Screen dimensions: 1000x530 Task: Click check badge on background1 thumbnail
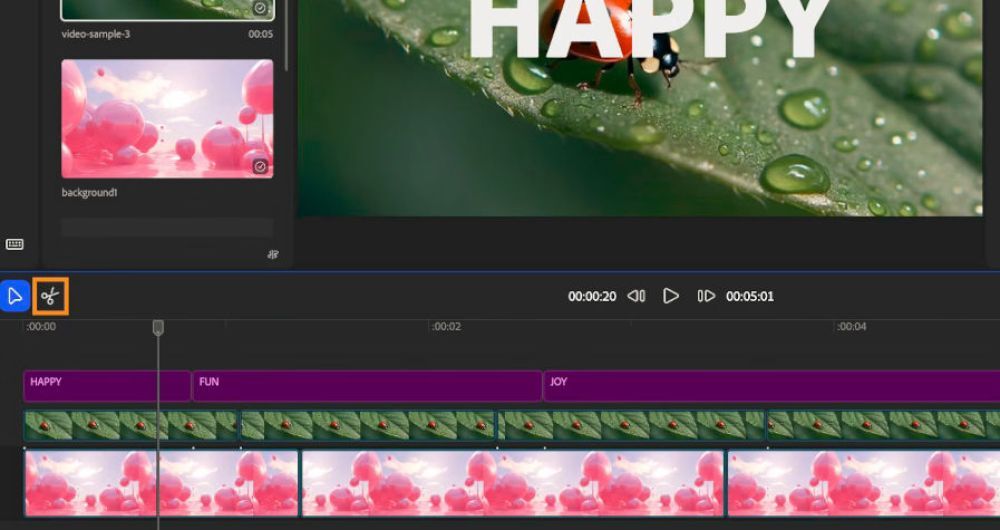(260, 166)
